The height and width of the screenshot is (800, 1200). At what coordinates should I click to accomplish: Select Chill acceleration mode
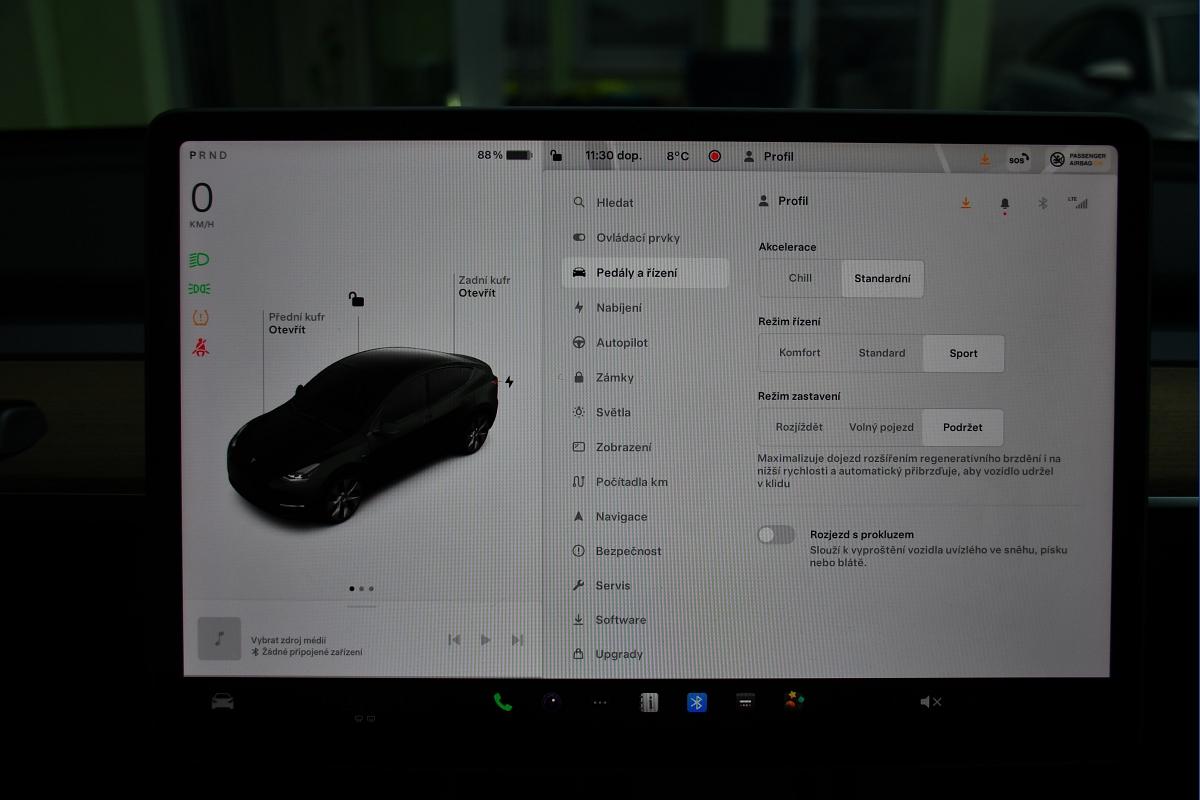(800, 278)
